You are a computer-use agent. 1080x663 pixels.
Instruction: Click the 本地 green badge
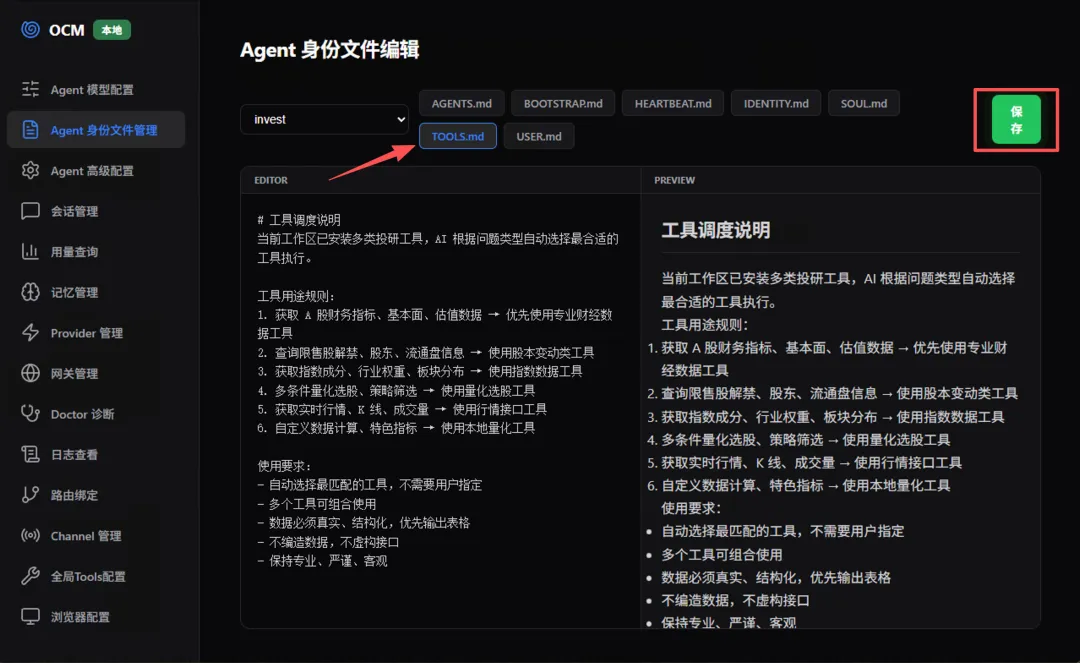pyautogui.click(x=112, y=30)
